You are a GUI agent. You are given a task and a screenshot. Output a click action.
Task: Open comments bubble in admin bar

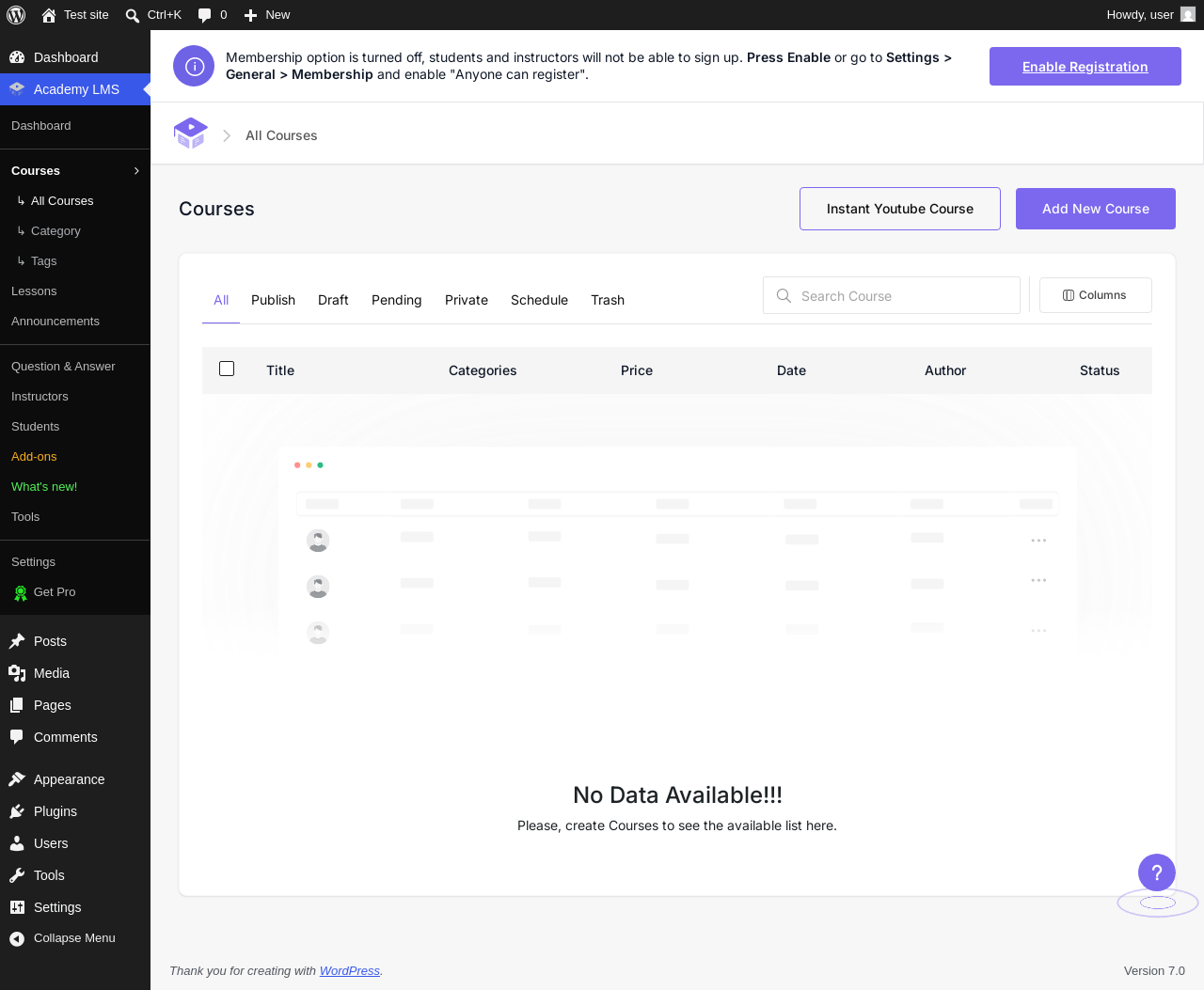click(204, 15)
